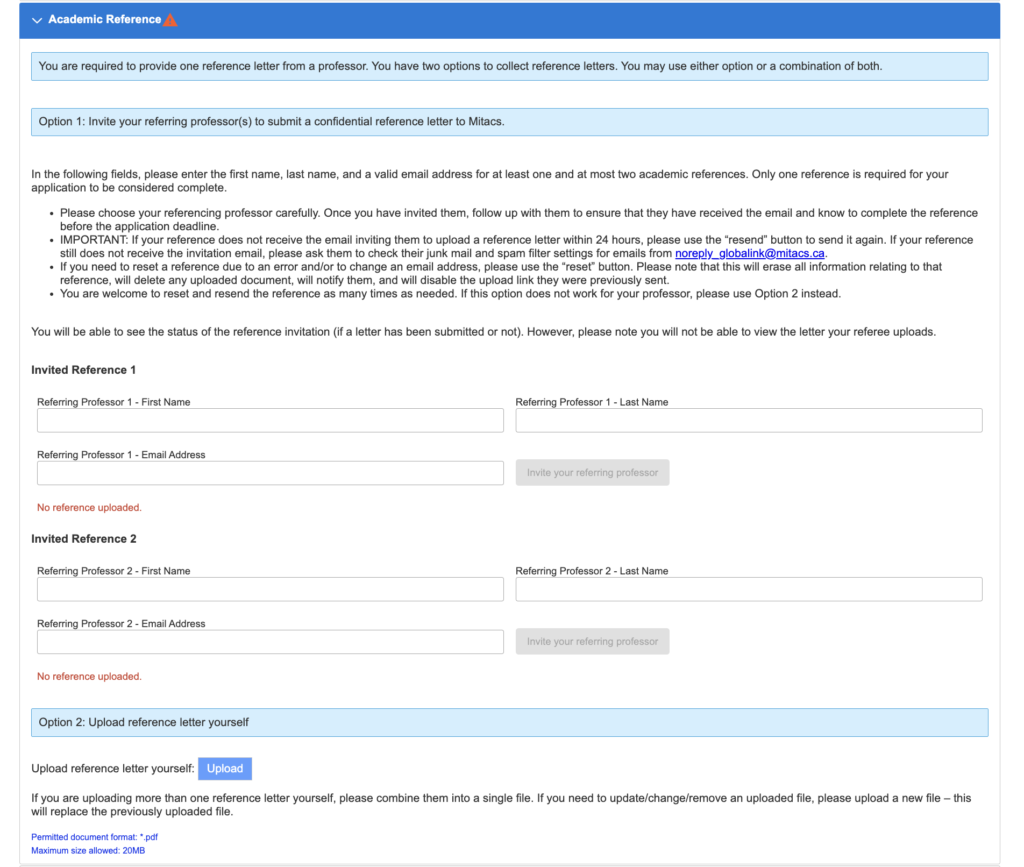
Task: Click the 'Upload reference letter yourself:' label
Action: coord(113,768)
